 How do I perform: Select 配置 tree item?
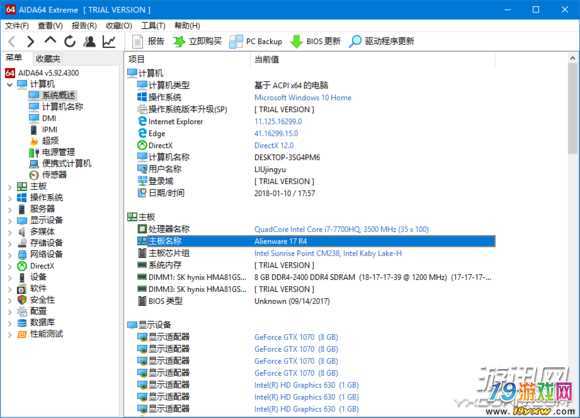(38, 311)
